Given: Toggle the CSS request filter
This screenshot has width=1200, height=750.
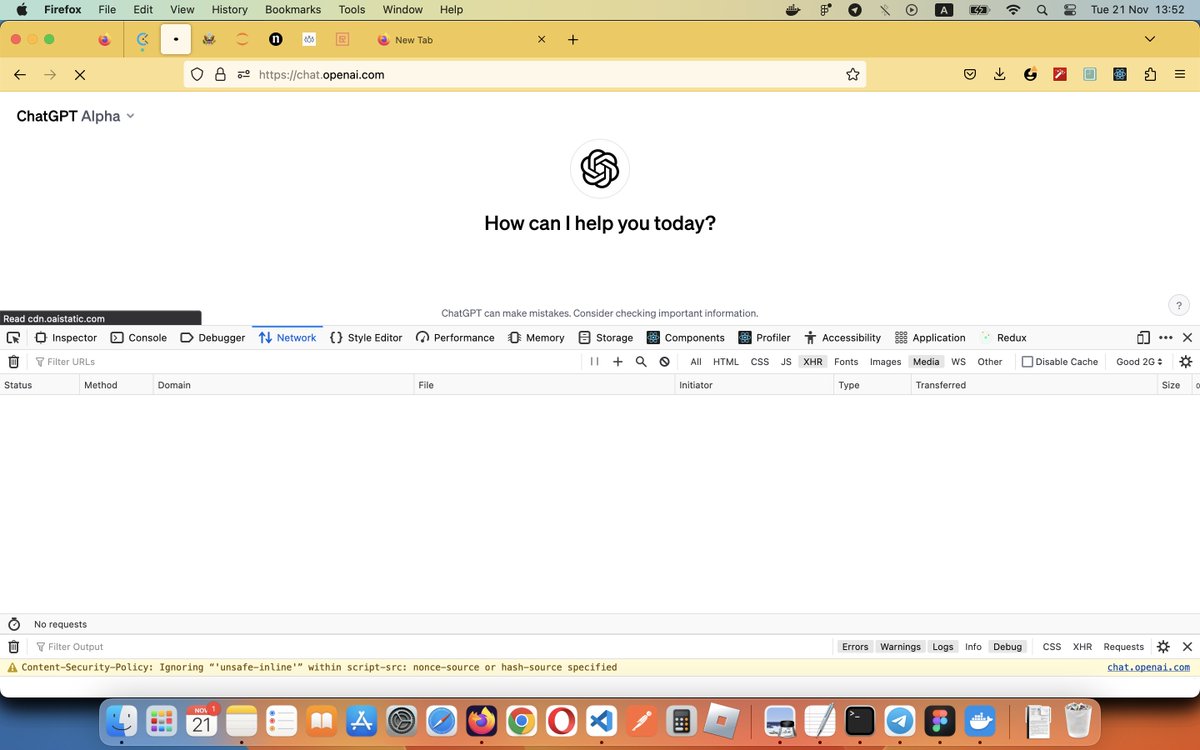Looking at the screenshot, I should [x=760, y=362].
